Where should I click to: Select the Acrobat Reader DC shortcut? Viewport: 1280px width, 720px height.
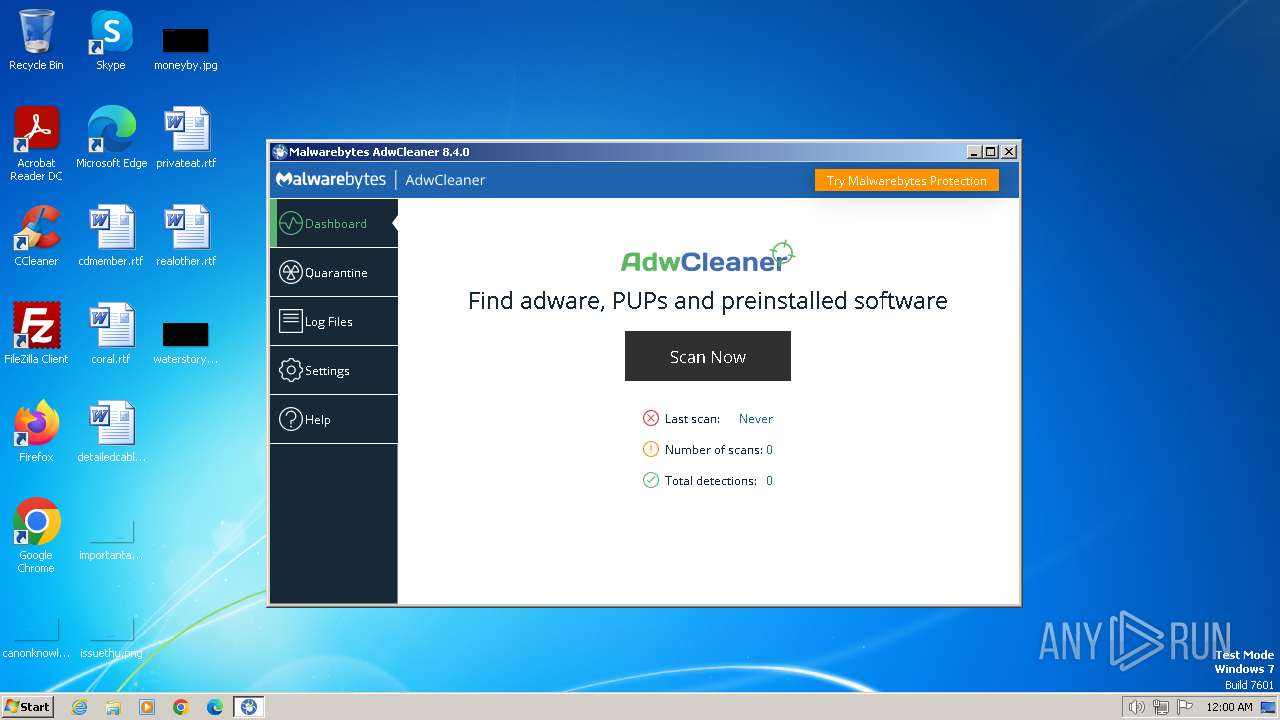tap(36, 144)
